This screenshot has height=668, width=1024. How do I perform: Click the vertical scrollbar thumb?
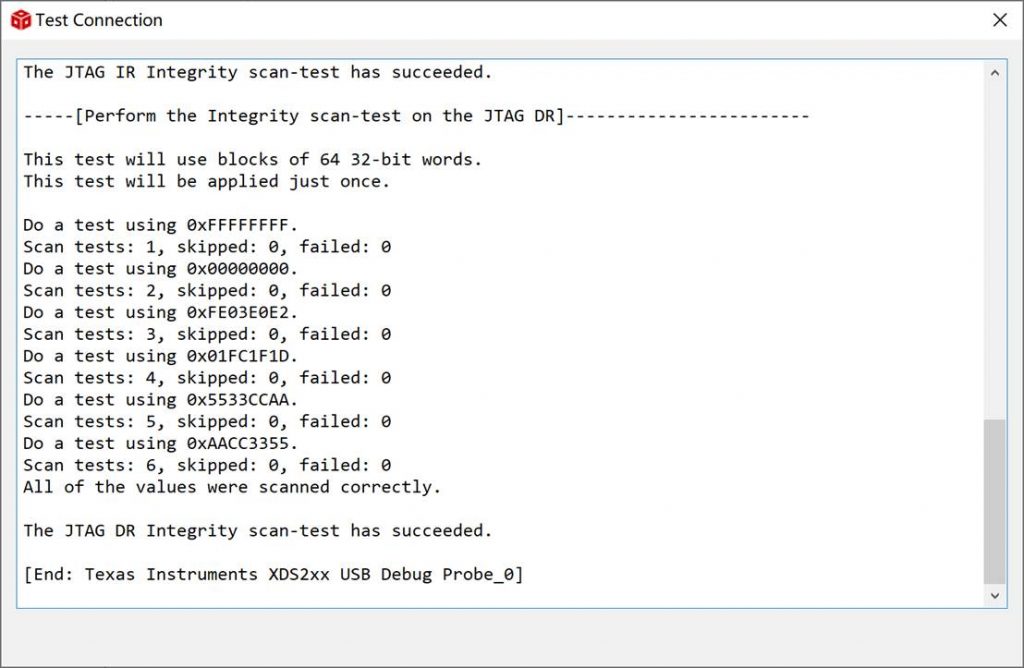click(x=995, y=500)
